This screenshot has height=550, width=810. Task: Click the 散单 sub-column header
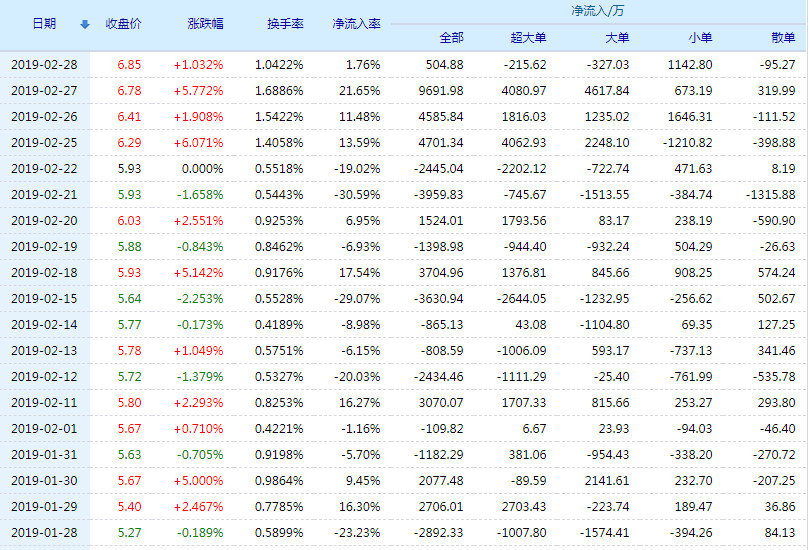[784, 38]
